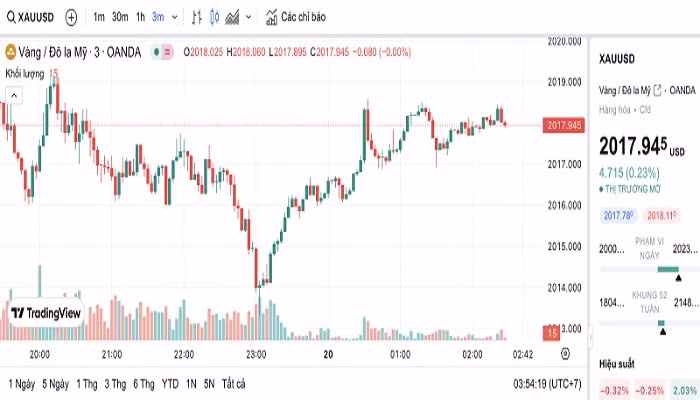Switch to the '1 Thg' date range
Viewport: 700px width, 400px height.
(89, 383)
